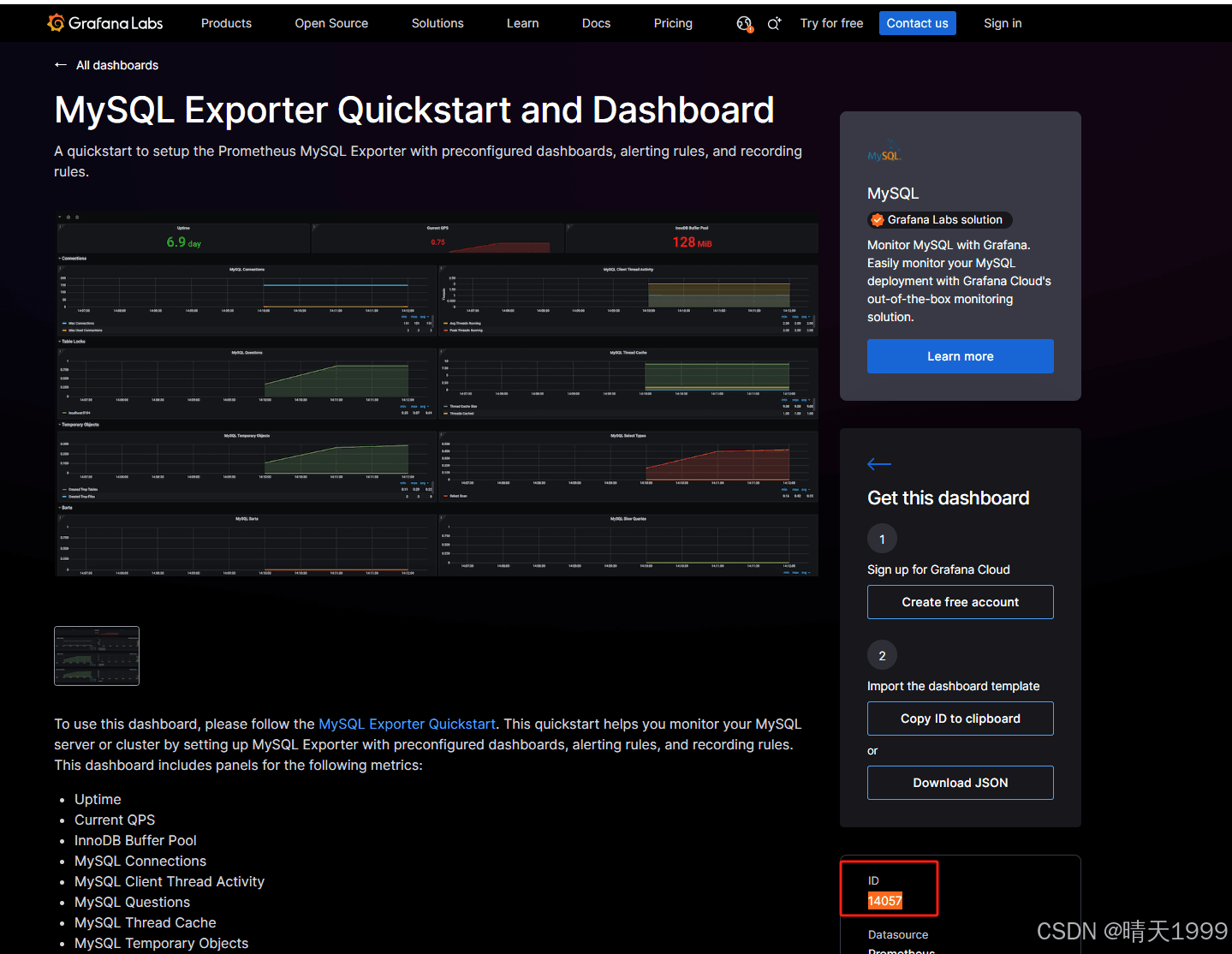Click the MySQL Questions list item
The height and width of the screenshot is (954, 1232).
tap(132, 902)
